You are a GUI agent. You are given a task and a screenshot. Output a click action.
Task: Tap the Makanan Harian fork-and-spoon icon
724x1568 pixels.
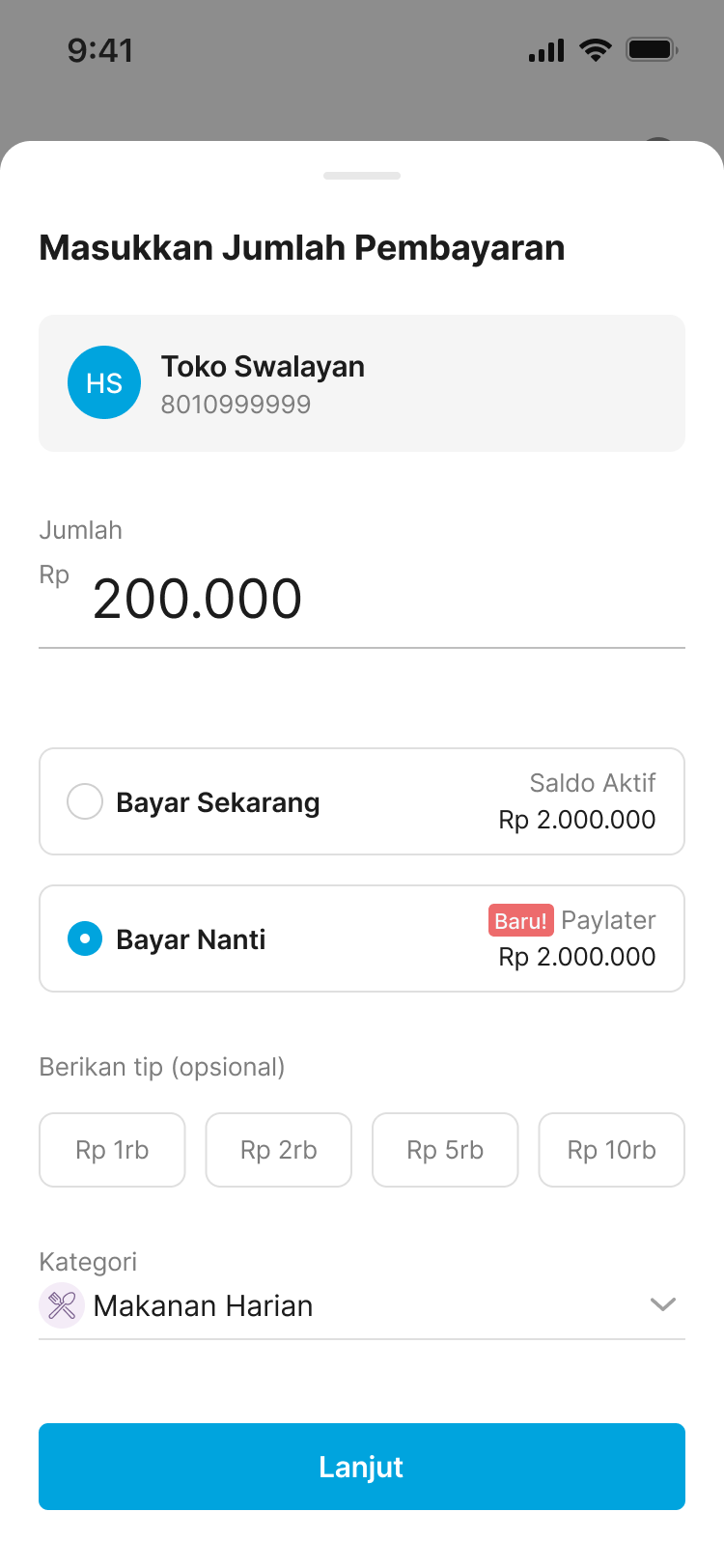tap(62, 1305)
